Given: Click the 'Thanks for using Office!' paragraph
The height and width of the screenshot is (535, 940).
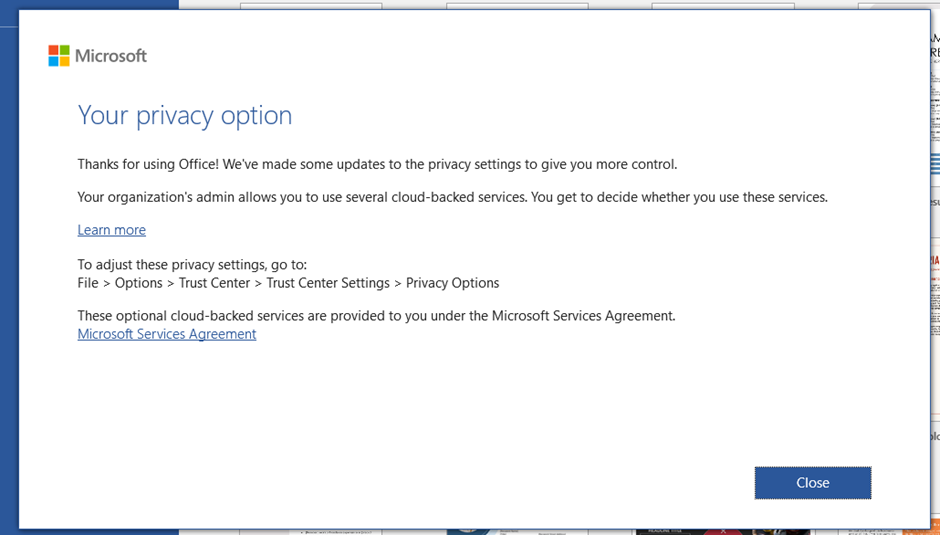Looking at the screenshot, I should 377,164.
